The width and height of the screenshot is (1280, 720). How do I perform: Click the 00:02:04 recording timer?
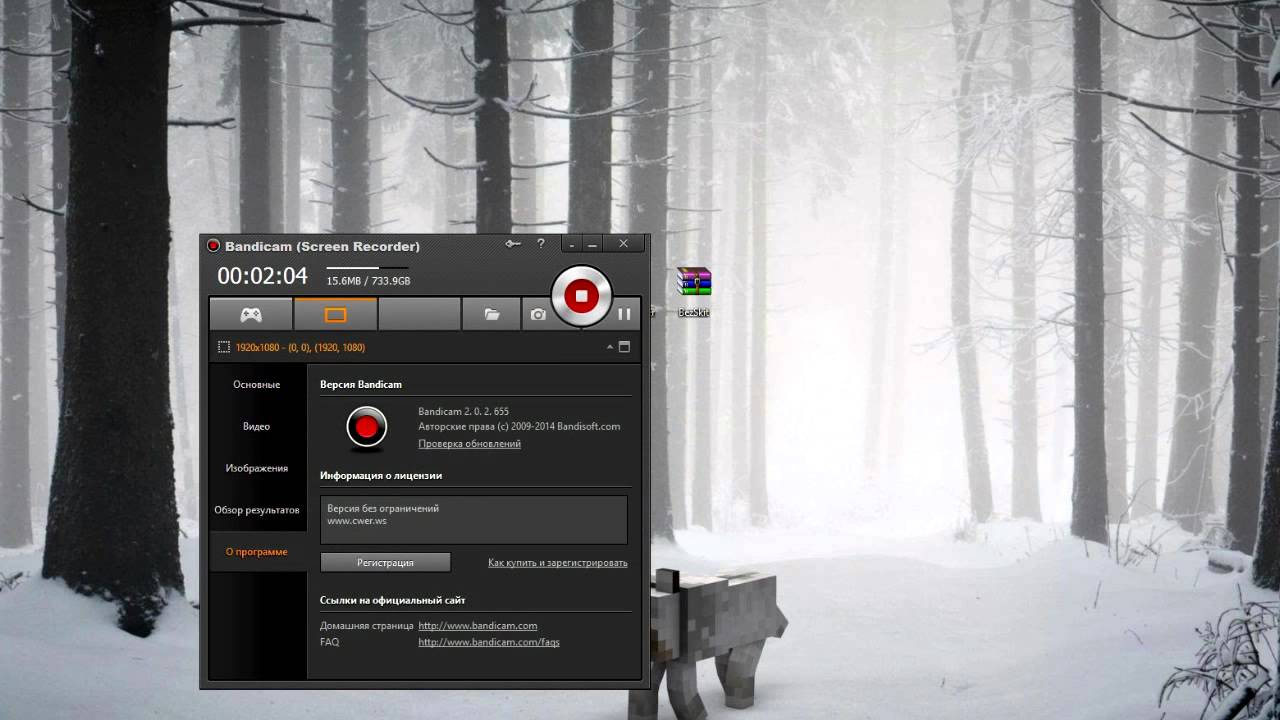pos(262,276)
